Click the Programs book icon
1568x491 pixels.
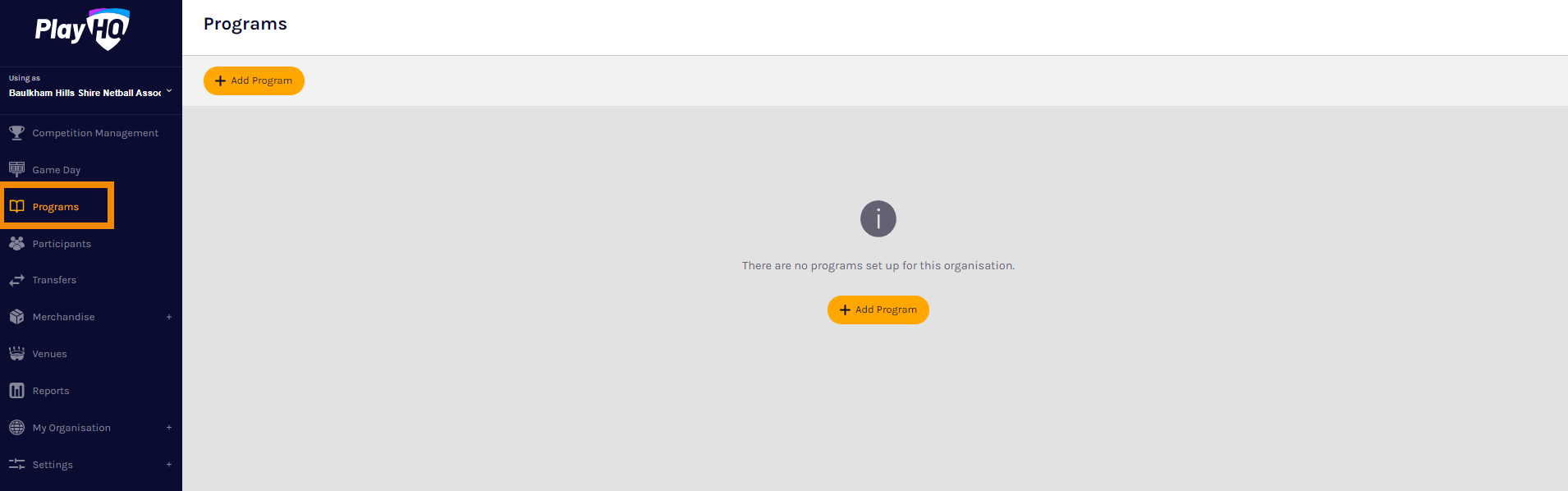pyautogui.click(x=16, y=206)
